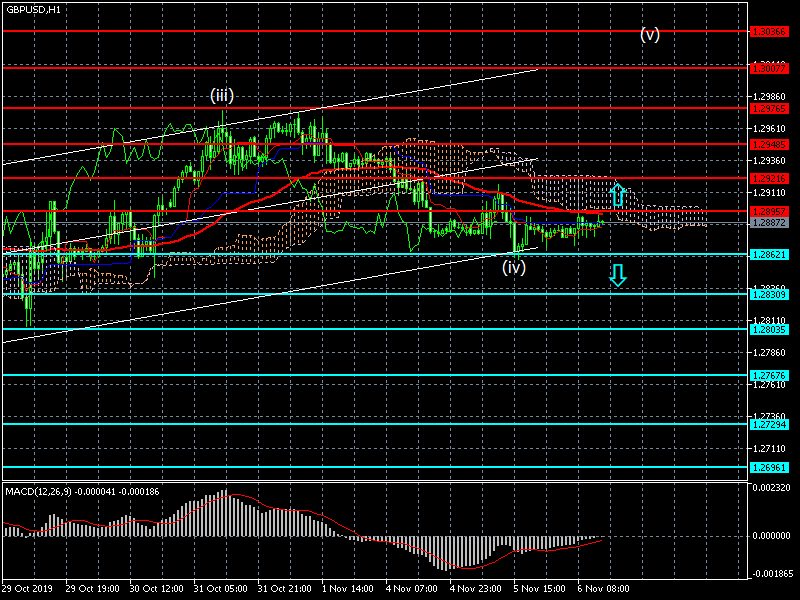The width and height of the screenshot is (800, 600).
Task: Click the 31 Oct 05:00 time label
Action: pos(220,588)
